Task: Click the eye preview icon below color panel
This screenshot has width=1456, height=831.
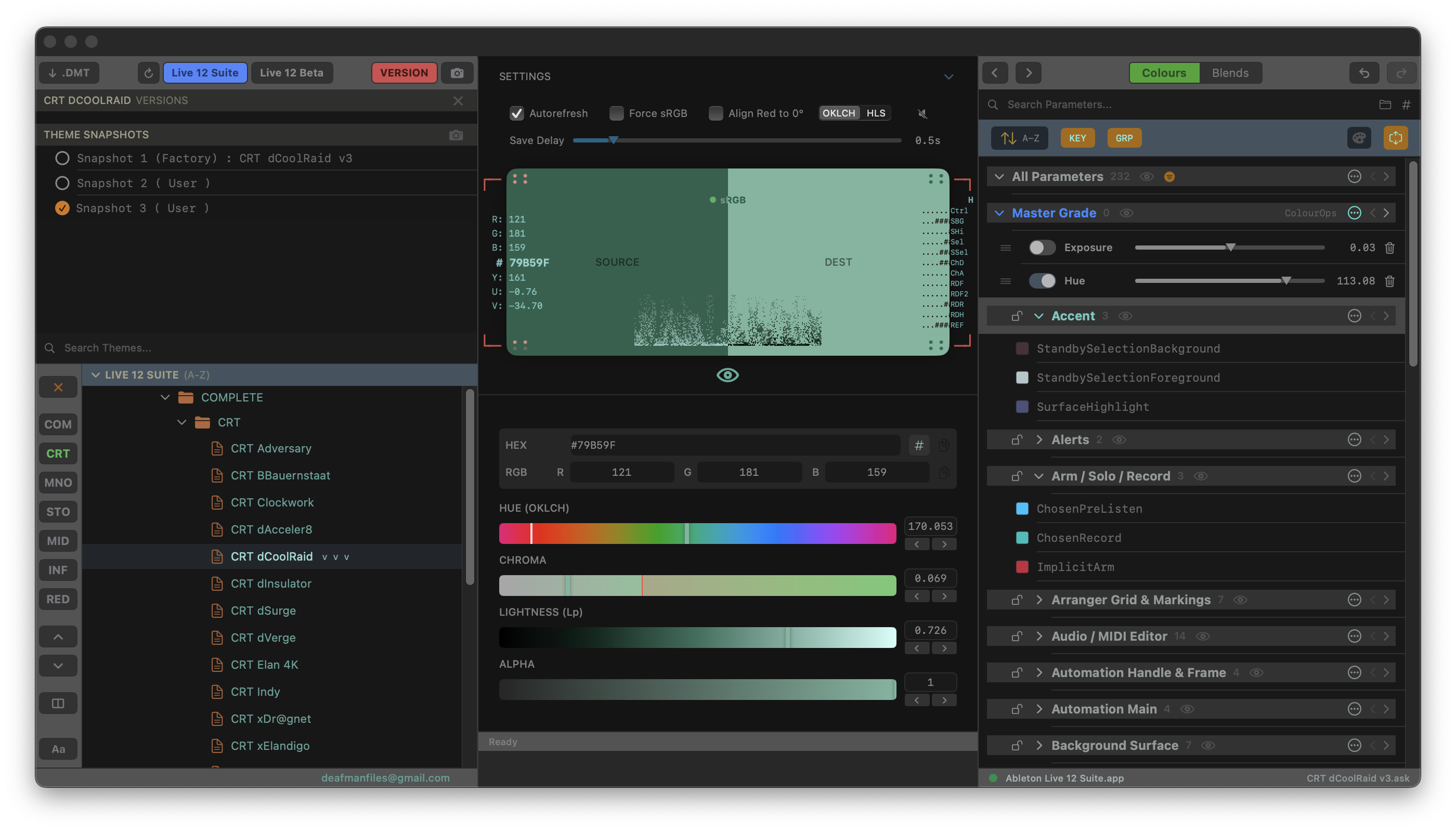Action: [x=727, y=375]
